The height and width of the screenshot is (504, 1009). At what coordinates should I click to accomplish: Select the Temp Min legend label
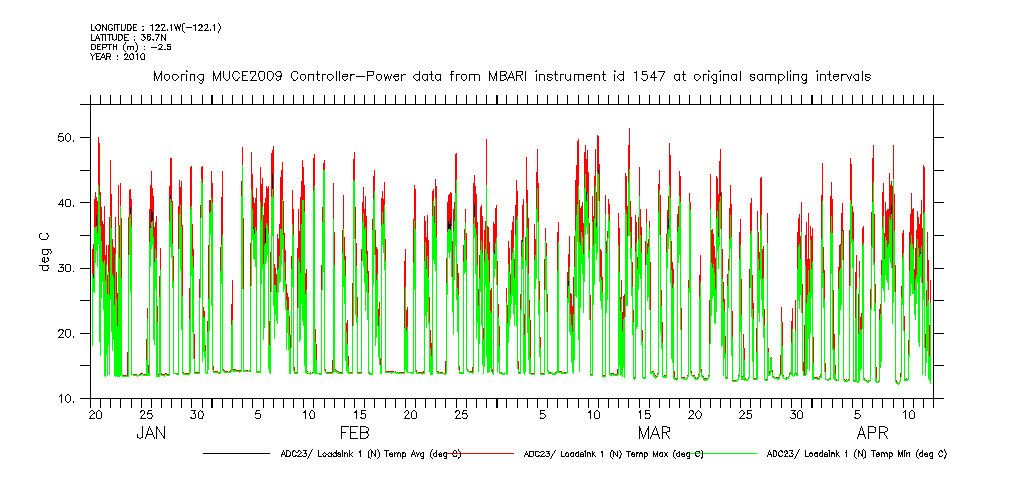click(x=856, y=453)
